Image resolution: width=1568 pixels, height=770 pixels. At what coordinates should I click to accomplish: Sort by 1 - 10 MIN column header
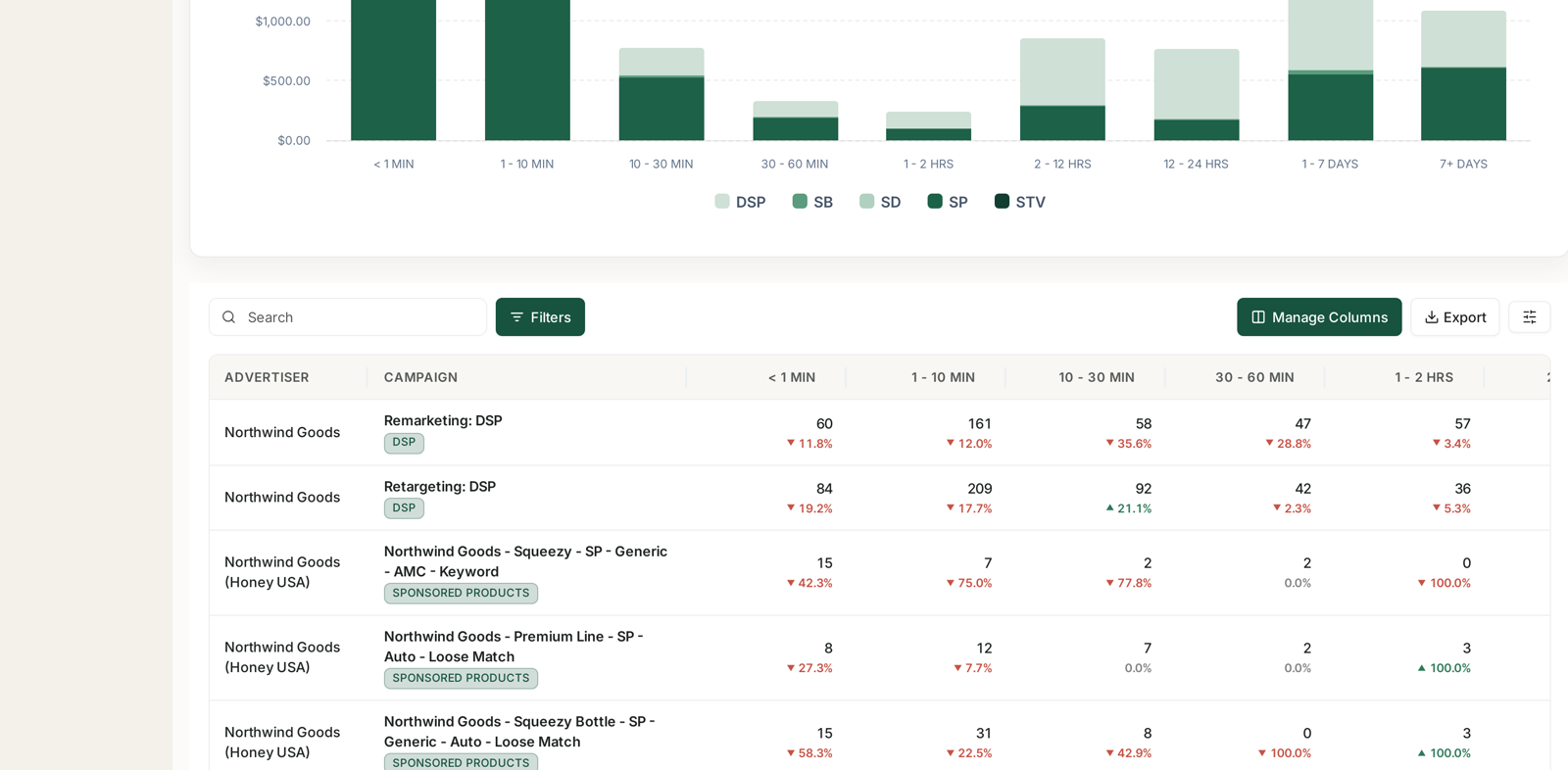(x=943, y=377)
